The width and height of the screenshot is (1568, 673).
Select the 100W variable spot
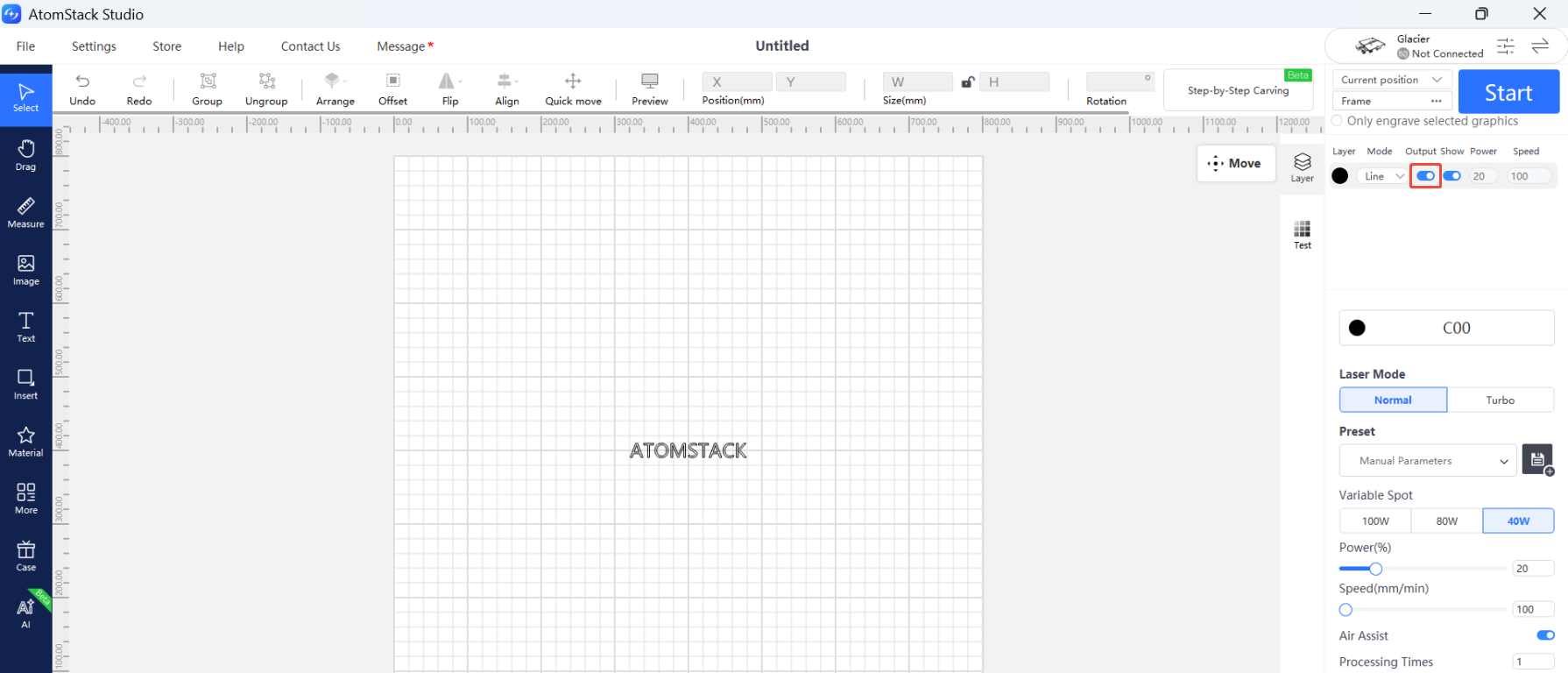tap(1375, 521)
